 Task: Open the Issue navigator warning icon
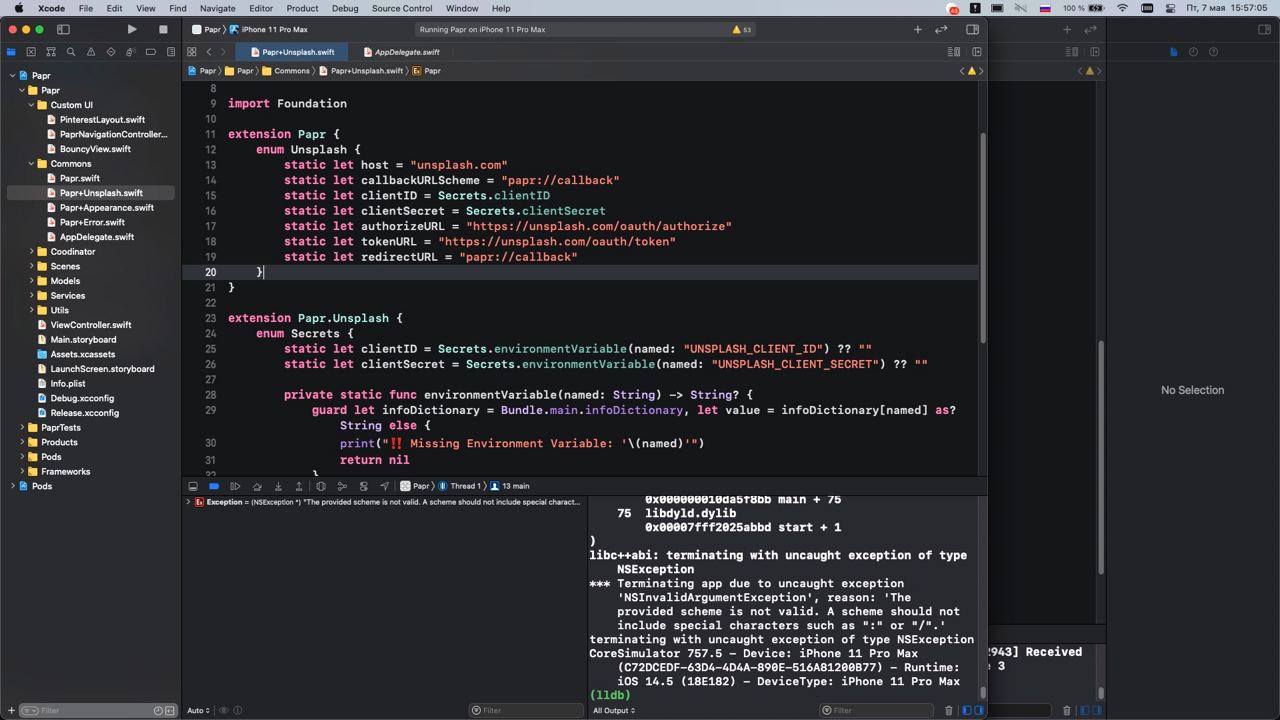click(x=91, y=52)
